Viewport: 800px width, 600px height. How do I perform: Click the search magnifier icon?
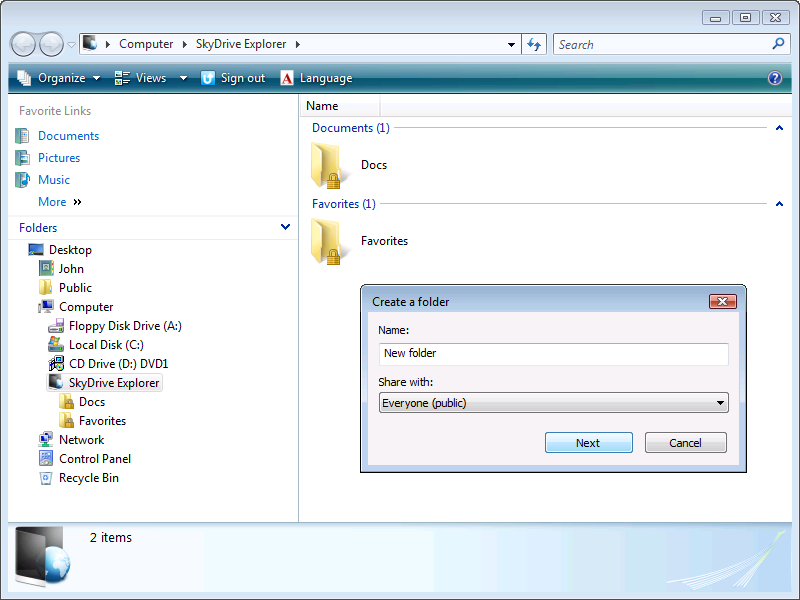point(778,44)
